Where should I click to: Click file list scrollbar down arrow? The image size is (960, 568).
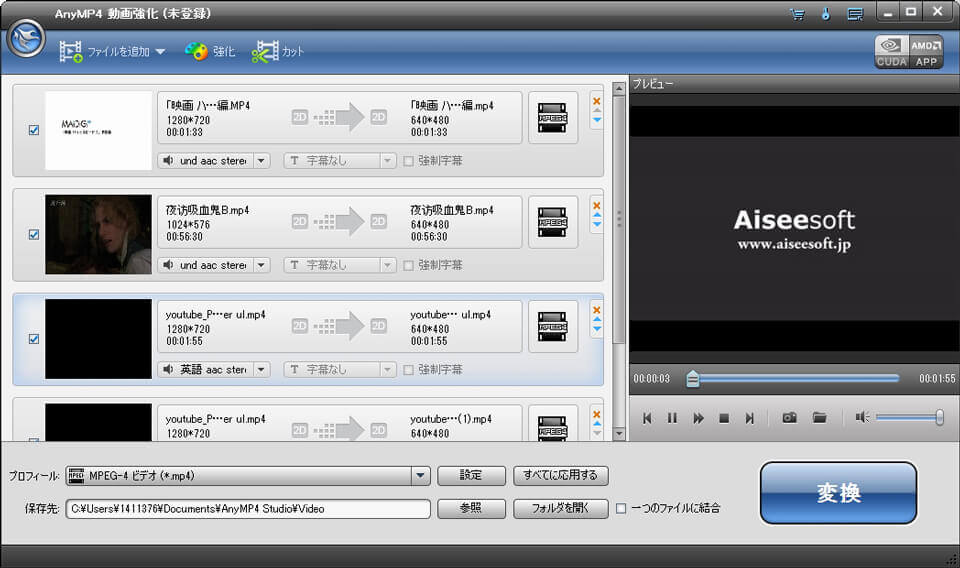click(619, 433)
